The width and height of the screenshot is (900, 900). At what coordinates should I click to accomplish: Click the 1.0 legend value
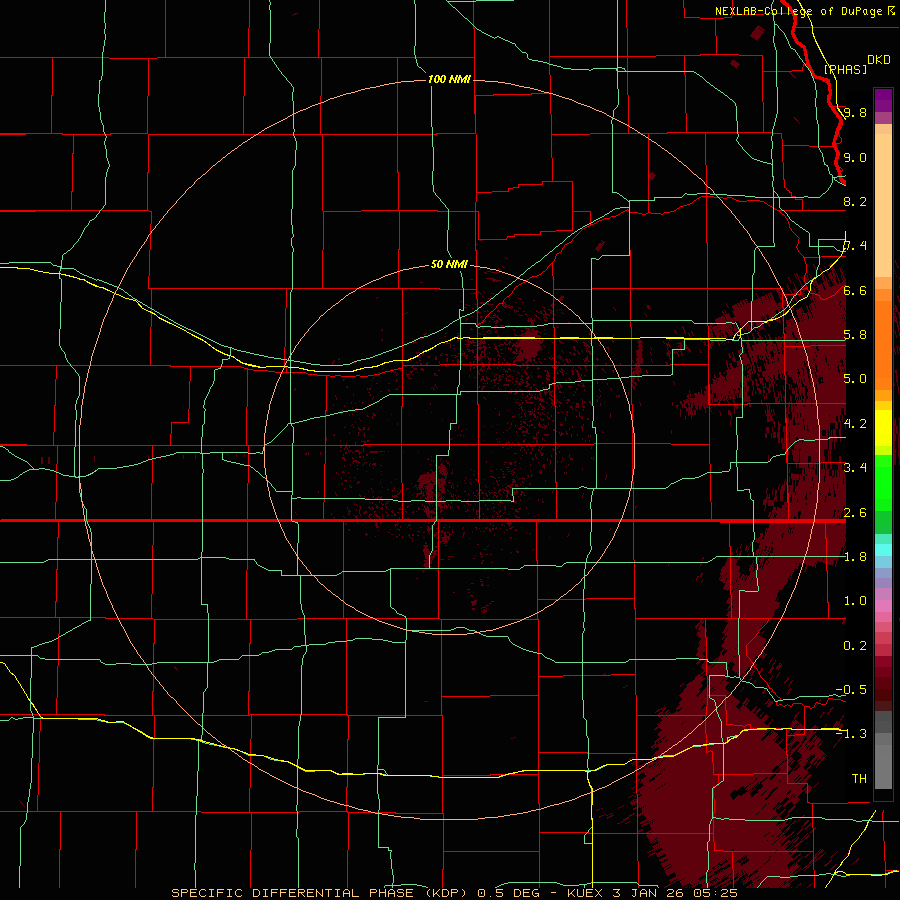tap(855, 601)
